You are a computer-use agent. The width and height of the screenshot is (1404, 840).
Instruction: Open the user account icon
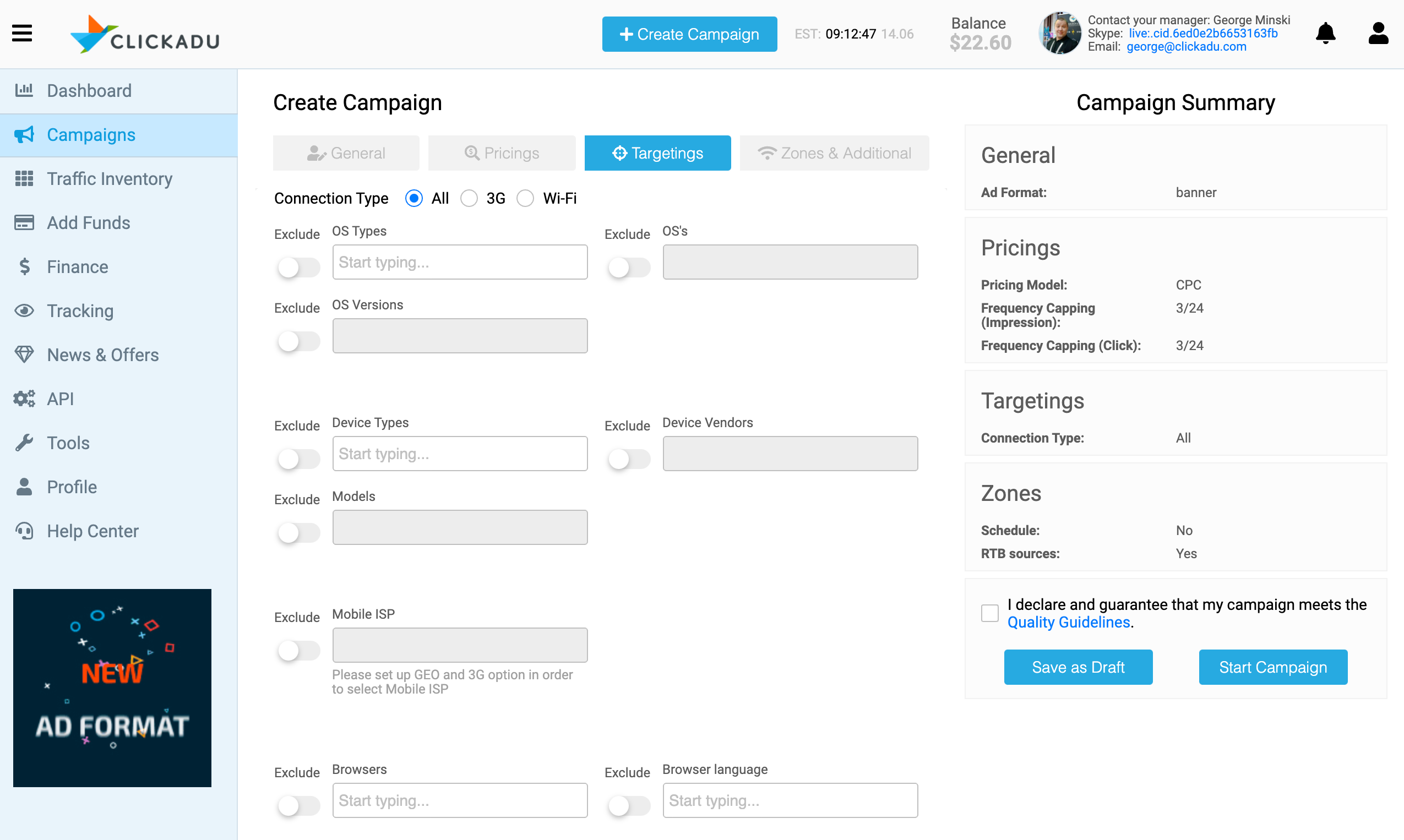click(1378, 34)
